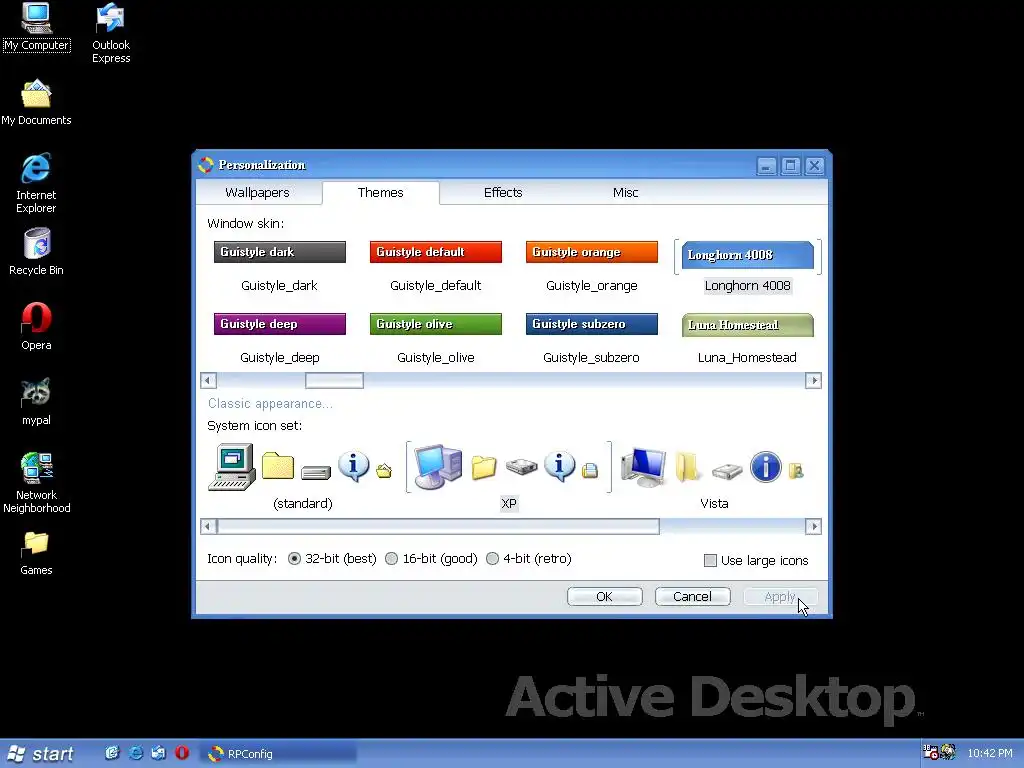Click the Apply button
Viewport: 1024px width, 768px height.
[780, 597]
